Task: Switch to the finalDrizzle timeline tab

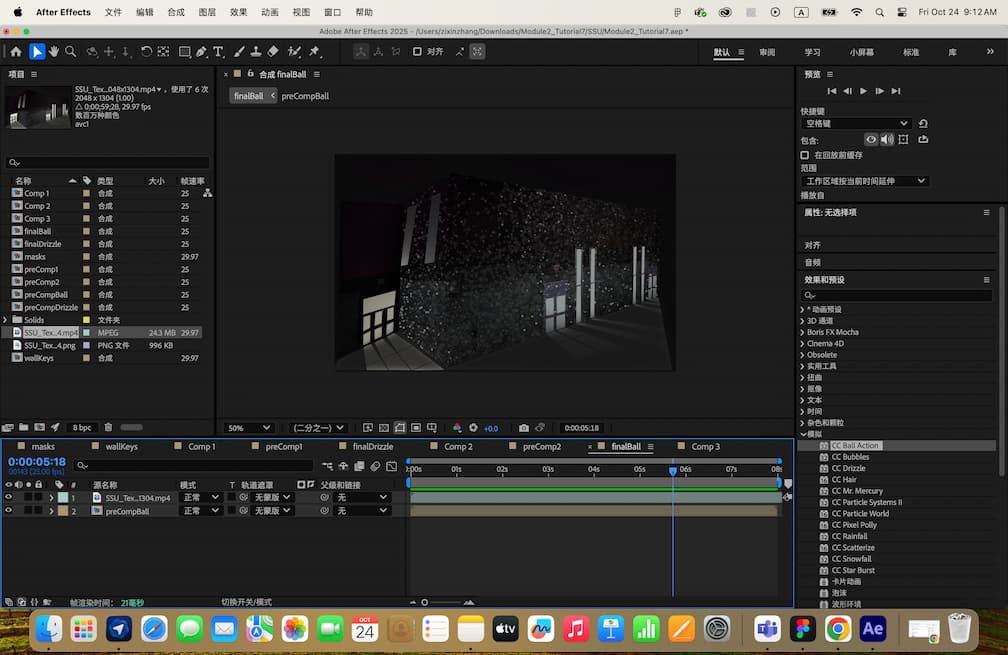Action: pyautogui.click(x=374, y=446)
